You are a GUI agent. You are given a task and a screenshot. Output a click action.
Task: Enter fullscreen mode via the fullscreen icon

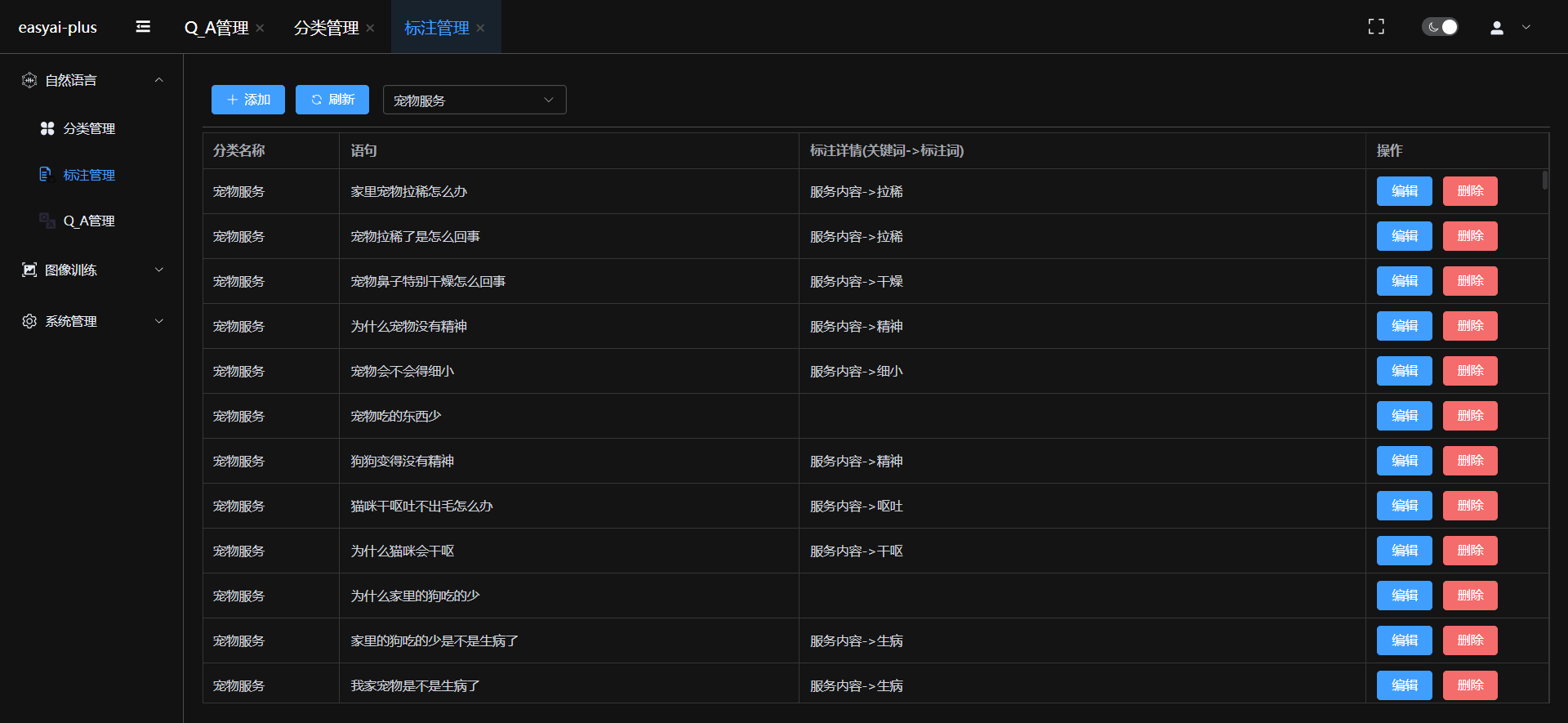pos(1376,27)
